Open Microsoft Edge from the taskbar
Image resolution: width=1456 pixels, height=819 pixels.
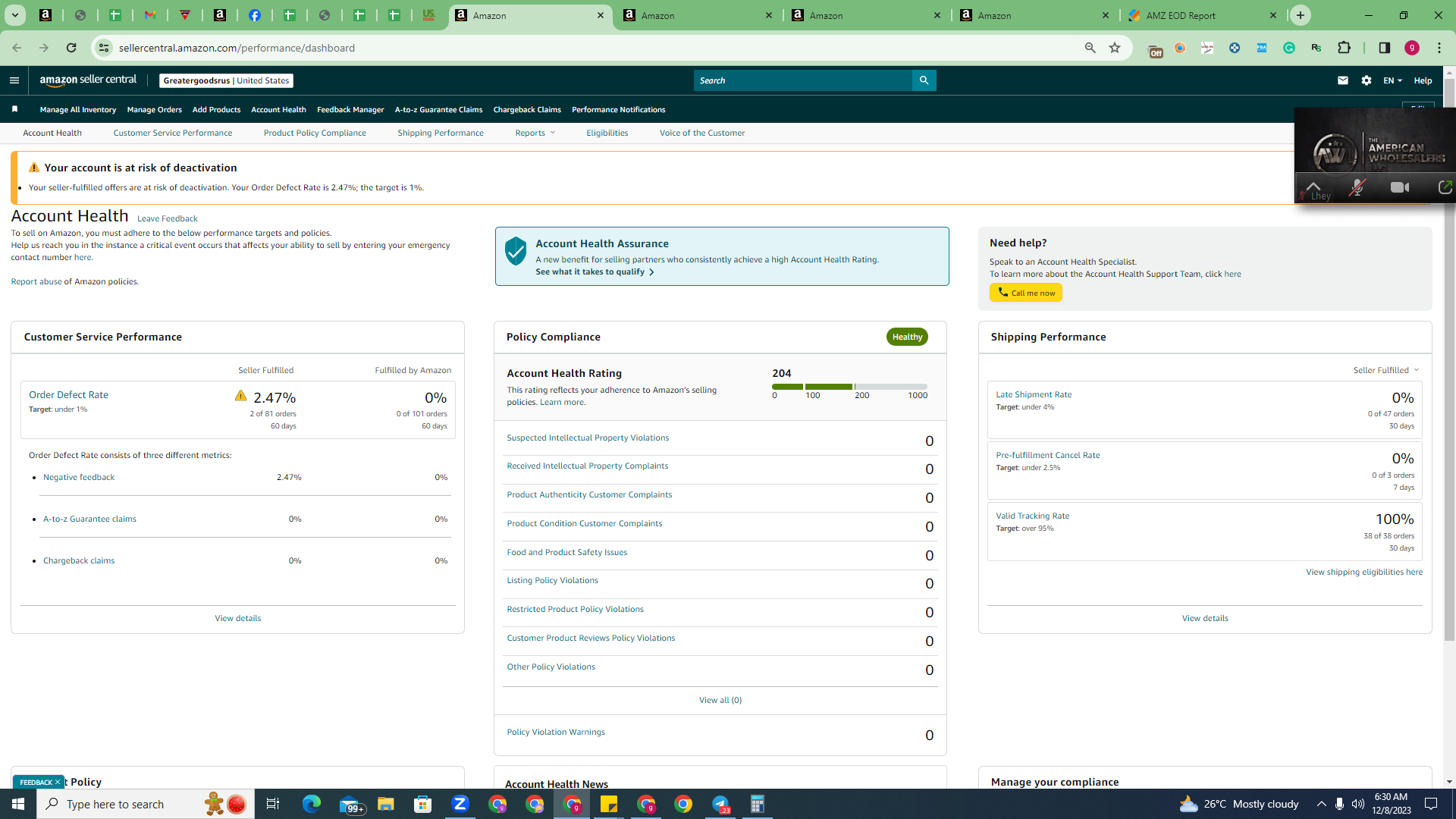pos(312,804)
